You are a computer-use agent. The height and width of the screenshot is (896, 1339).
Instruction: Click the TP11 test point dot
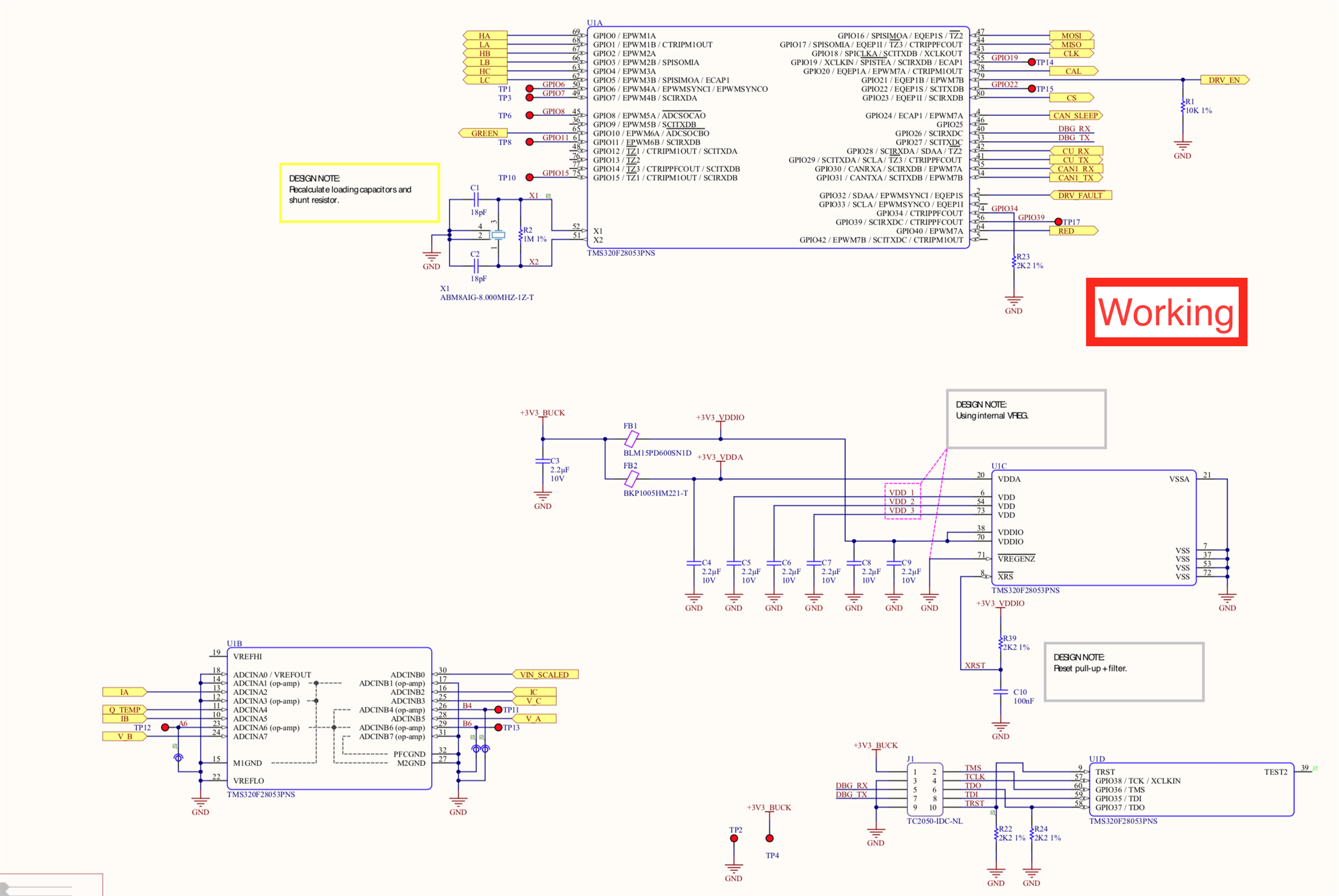(498, 710)
